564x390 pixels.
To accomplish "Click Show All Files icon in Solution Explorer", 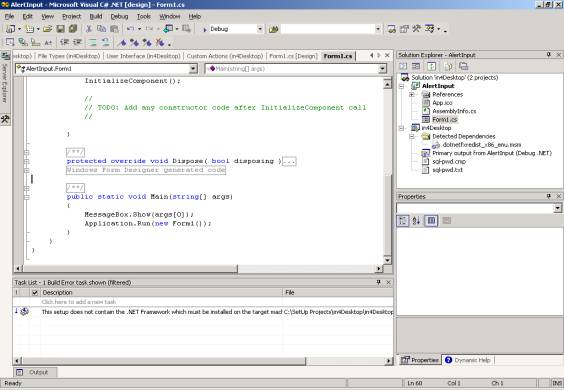I will click(x=448, y=66).
